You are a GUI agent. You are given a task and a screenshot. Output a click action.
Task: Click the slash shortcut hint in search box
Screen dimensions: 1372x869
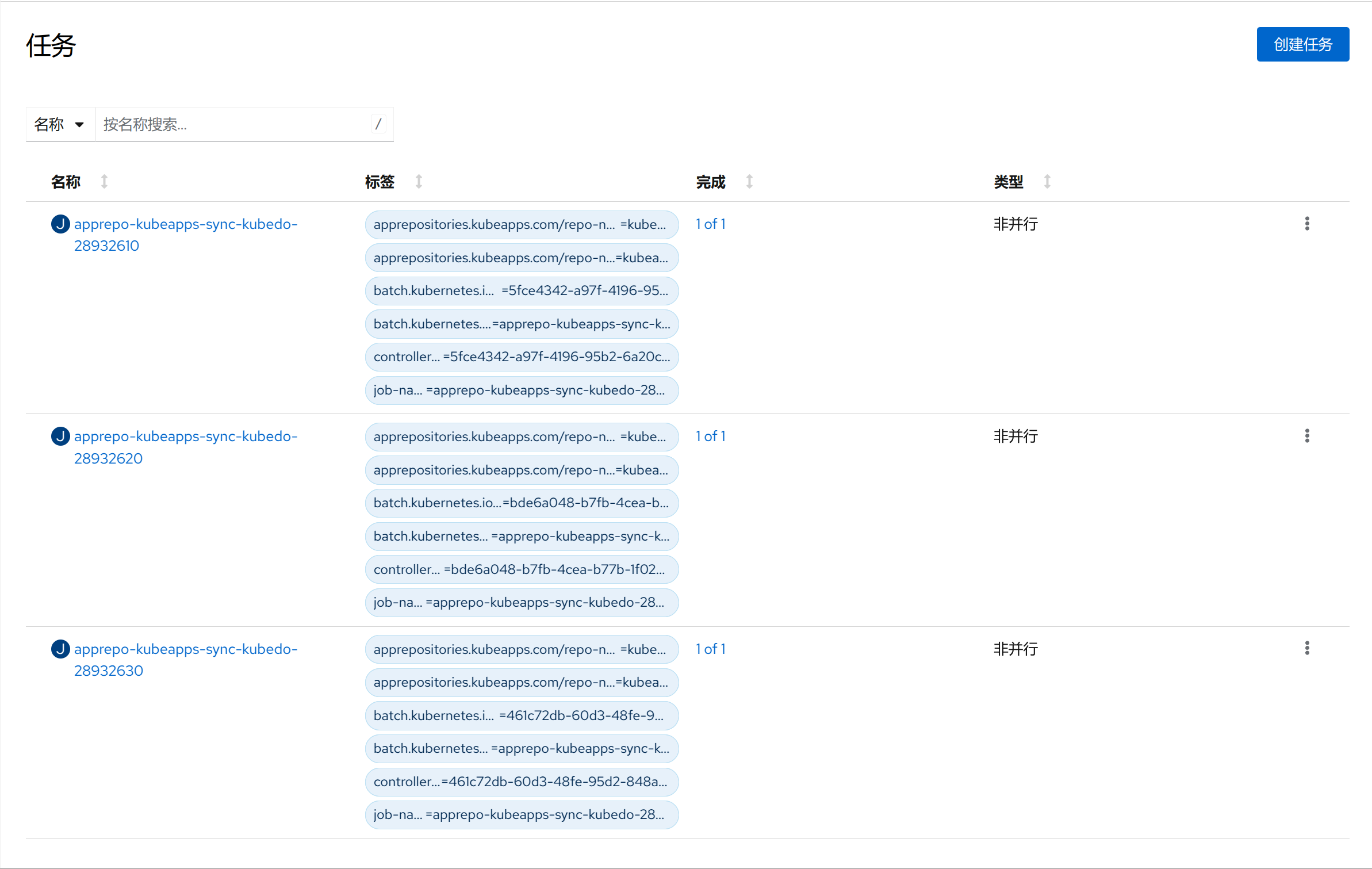tap(378, 124)
